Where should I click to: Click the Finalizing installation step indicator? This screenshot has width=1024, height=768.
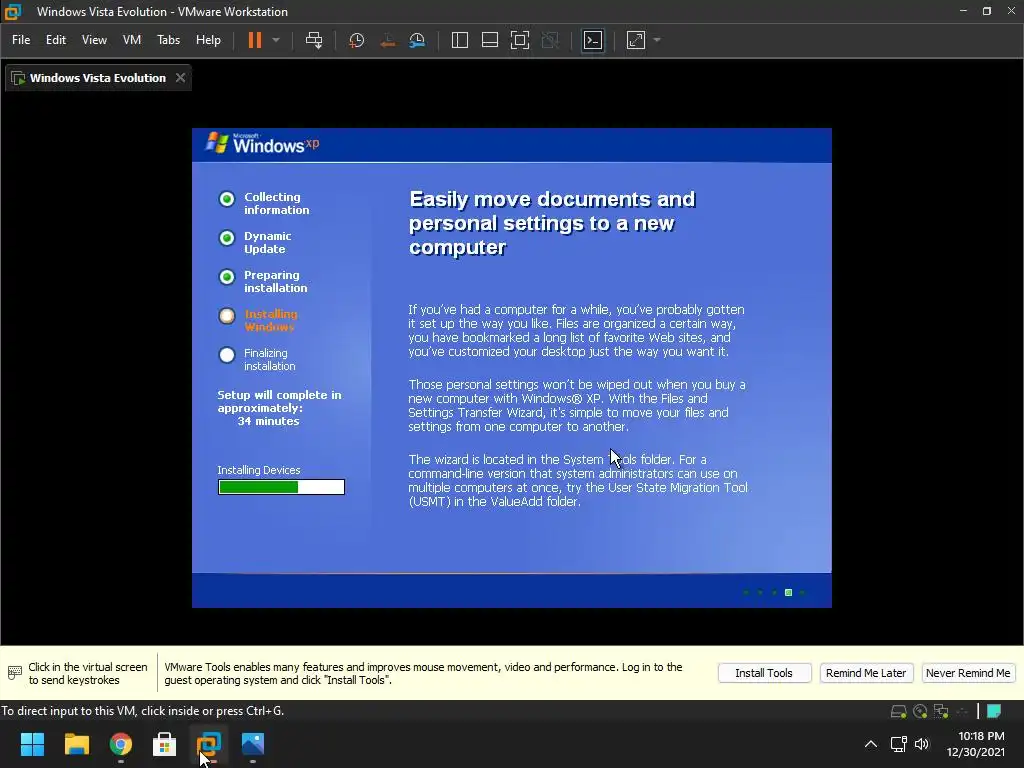227,355
